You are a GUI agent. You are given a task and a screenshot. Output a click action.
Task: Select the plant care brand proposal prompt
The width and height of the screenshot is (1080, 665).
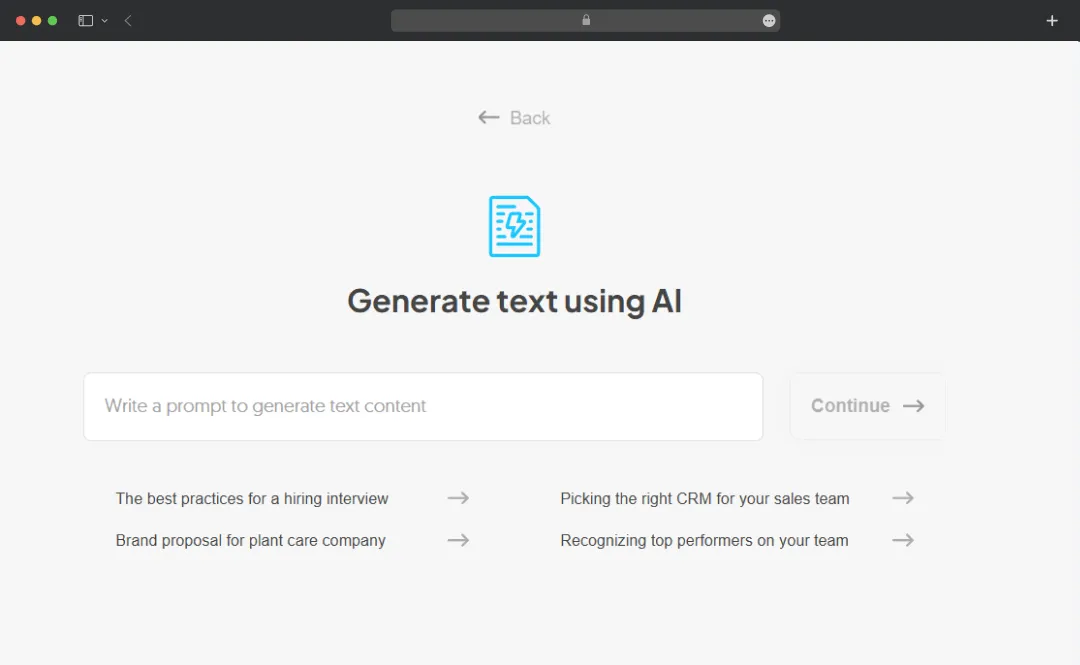[250, 539]
